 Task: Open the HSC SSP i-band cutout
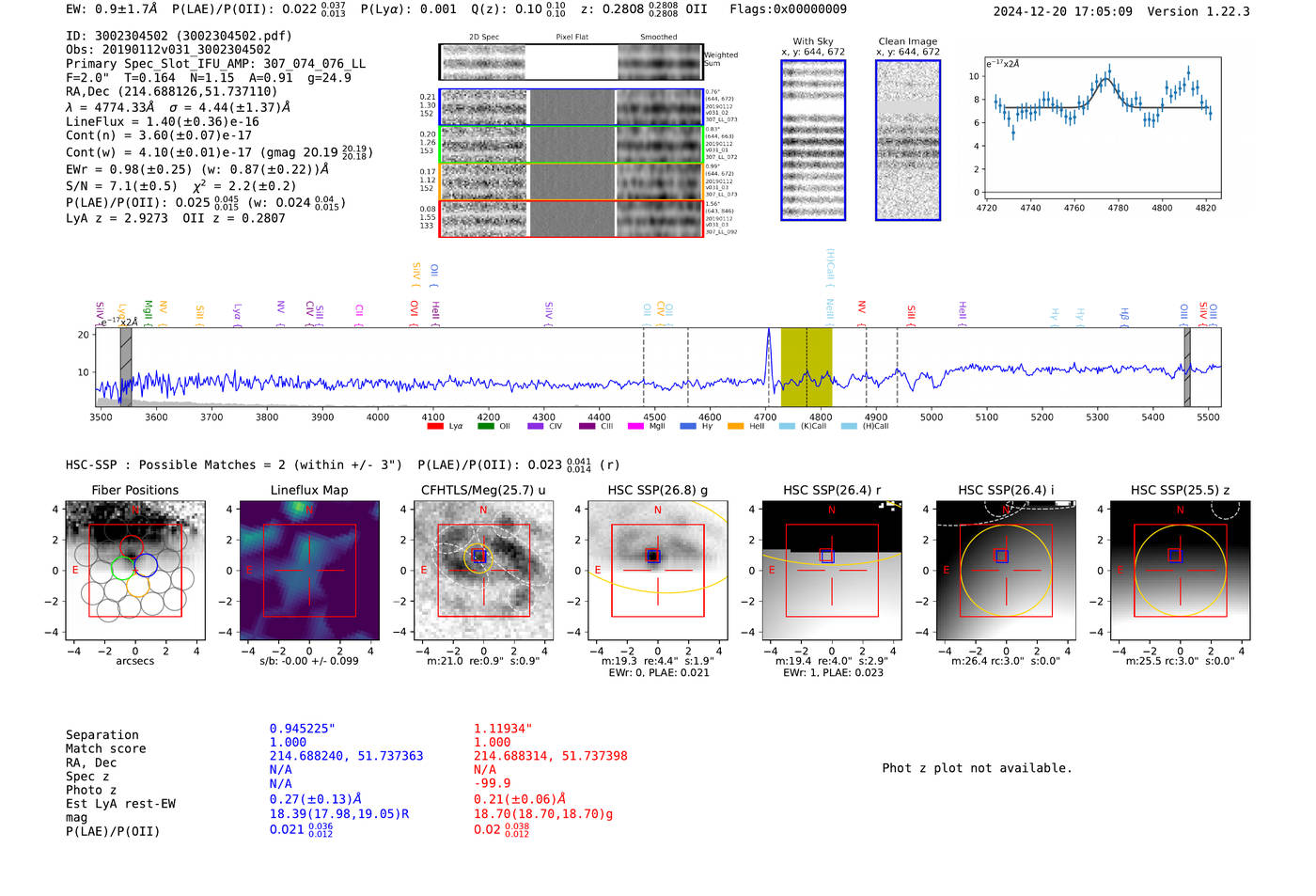coord(1006,571)
